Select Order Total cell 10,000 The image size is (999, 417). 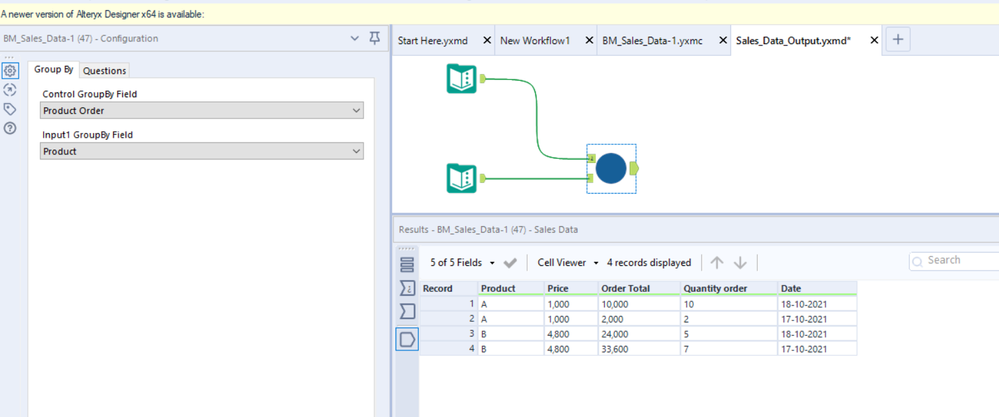coord(639,304)
